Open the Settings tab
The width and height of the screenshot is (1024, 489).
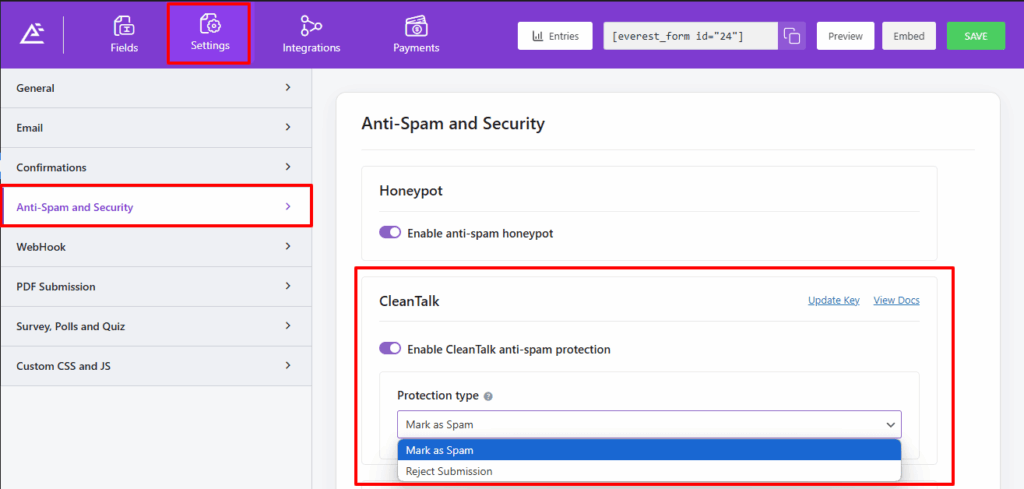coord(210,34)
